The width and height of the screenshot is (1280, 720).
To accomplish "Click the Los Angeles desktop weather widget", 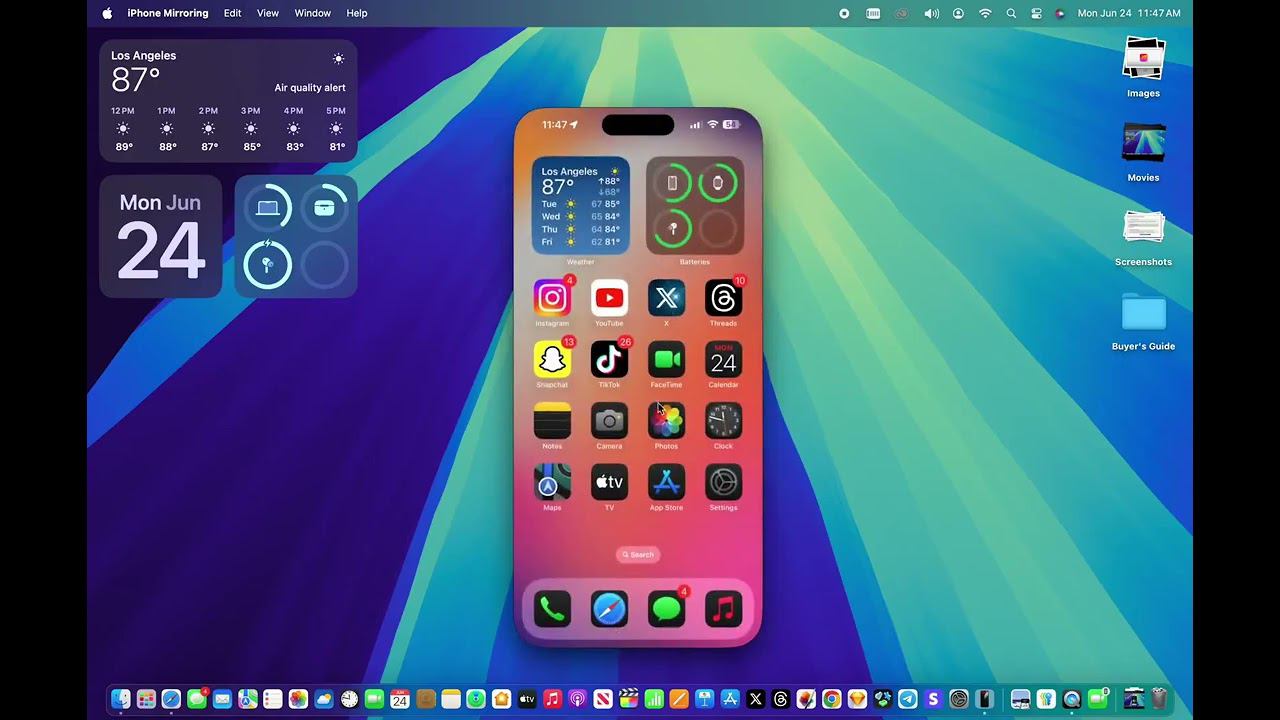I will tap(228, 101).
